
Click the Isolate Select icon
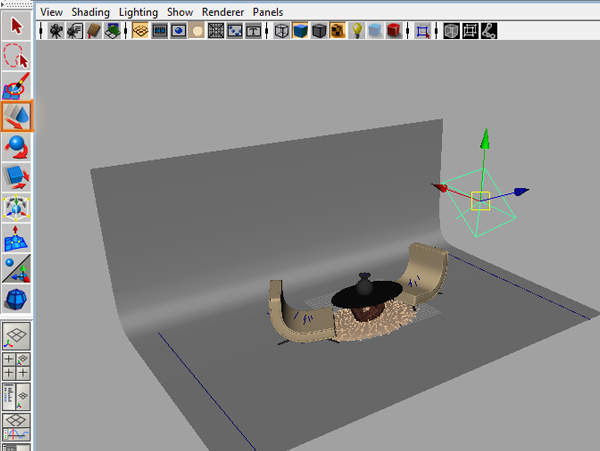point(422,31)
